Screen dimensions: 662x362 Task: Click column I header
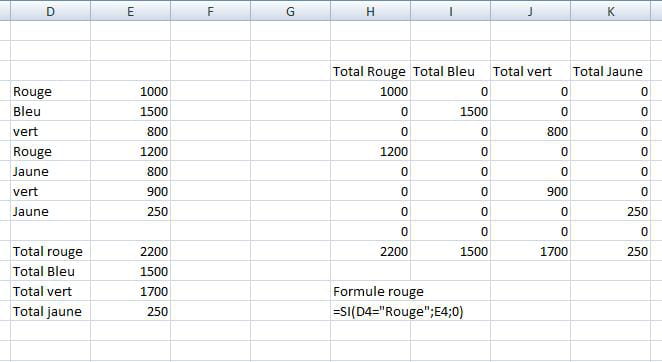pos(450,11)
